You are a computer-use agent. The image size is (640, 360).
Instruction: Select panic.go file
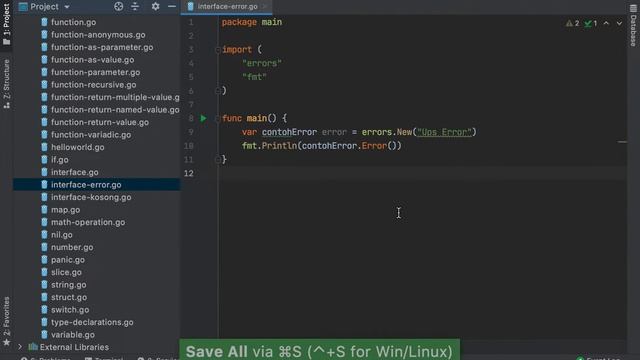pos(68,260)
